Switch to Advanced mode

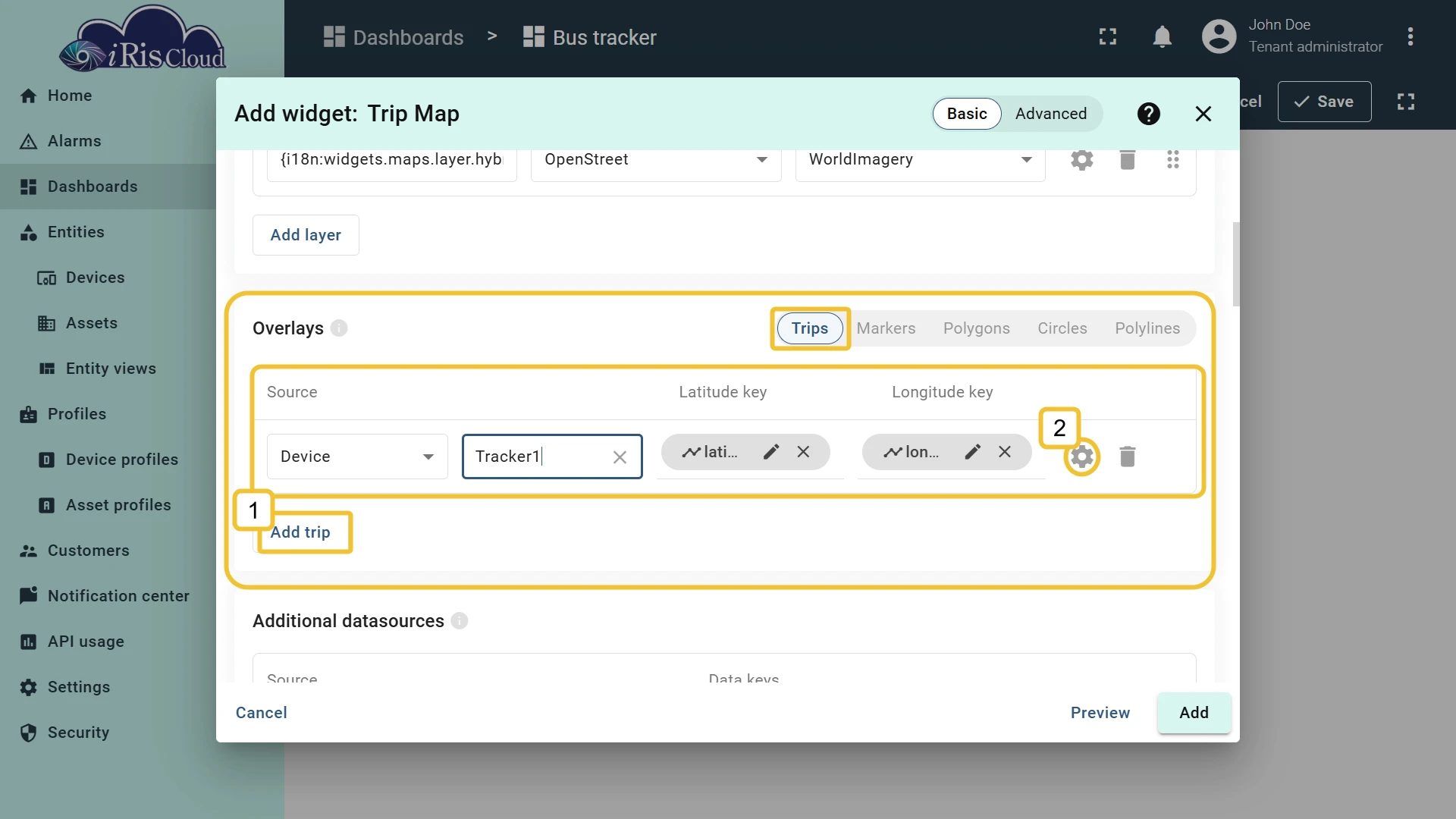[1051, 114]
